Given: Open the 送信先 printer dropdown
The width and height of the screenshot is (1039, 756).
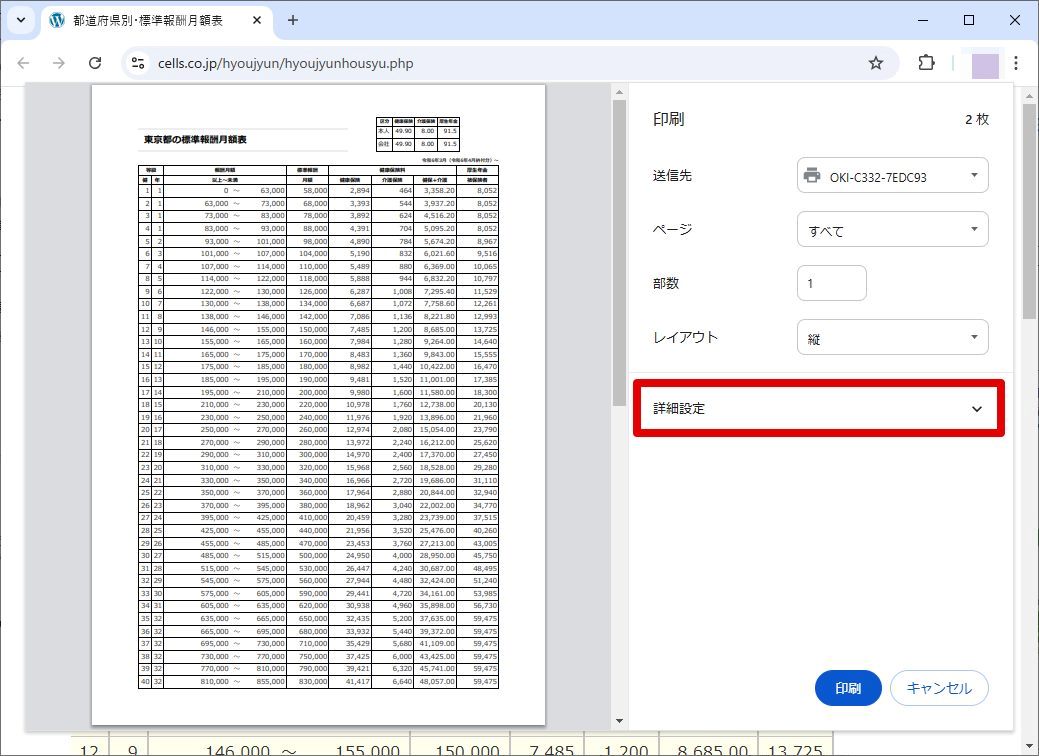Looking at the screenshot, I should pos(893,176).
